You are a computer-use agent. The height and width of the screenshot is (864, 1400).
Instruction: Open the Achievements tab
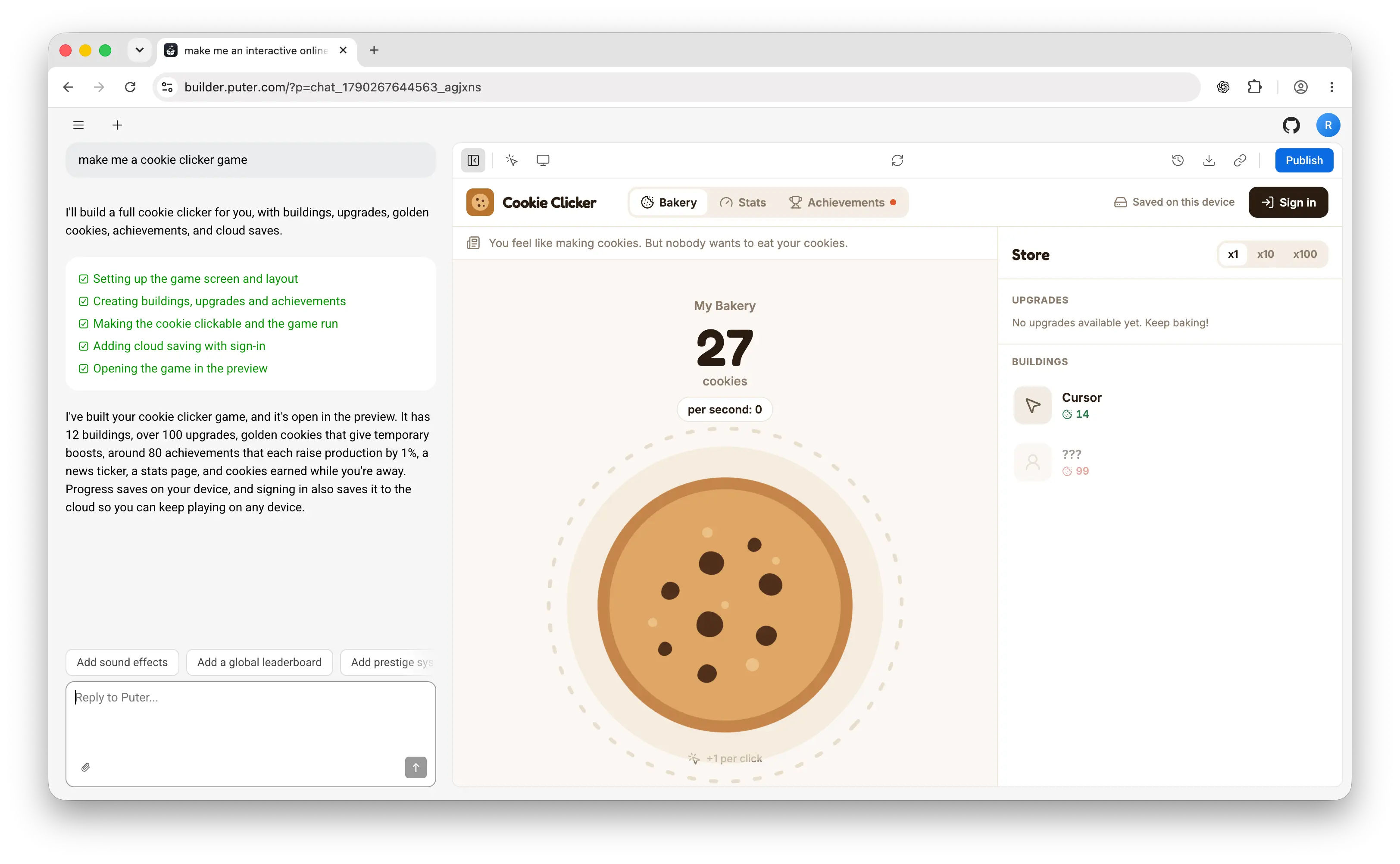843,202
